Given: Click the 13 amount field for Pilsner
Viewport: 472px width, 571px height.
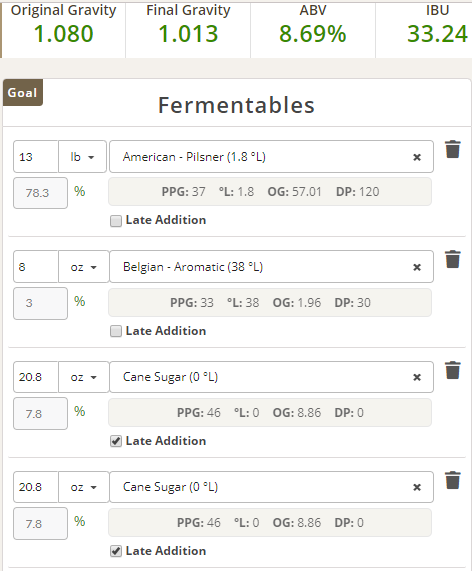Looking at the screenshot, I should 36,157.
